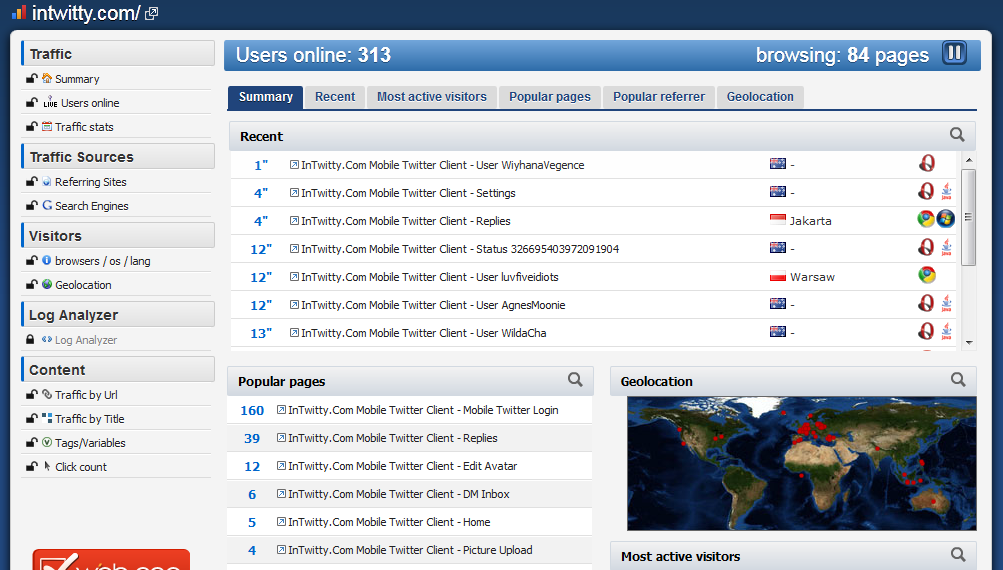Switch to the Geolocation tab
Image resolution: width=1003 pixels, height=570 pixels.
pyautogui.click(x=760, y=97)
